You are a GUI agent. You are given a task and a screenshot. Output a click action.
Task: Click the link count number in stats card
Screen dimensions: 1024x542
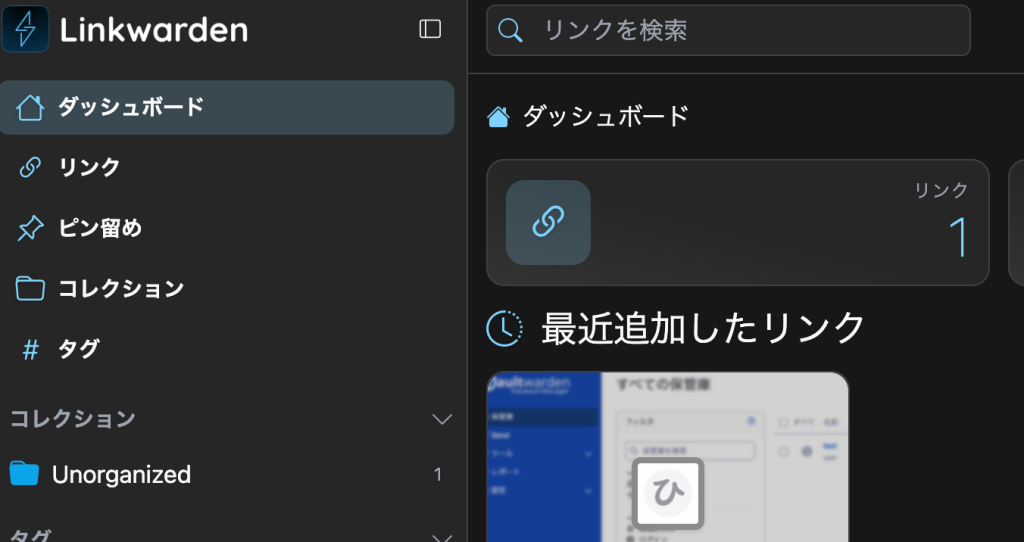click(x=957, y=238)
